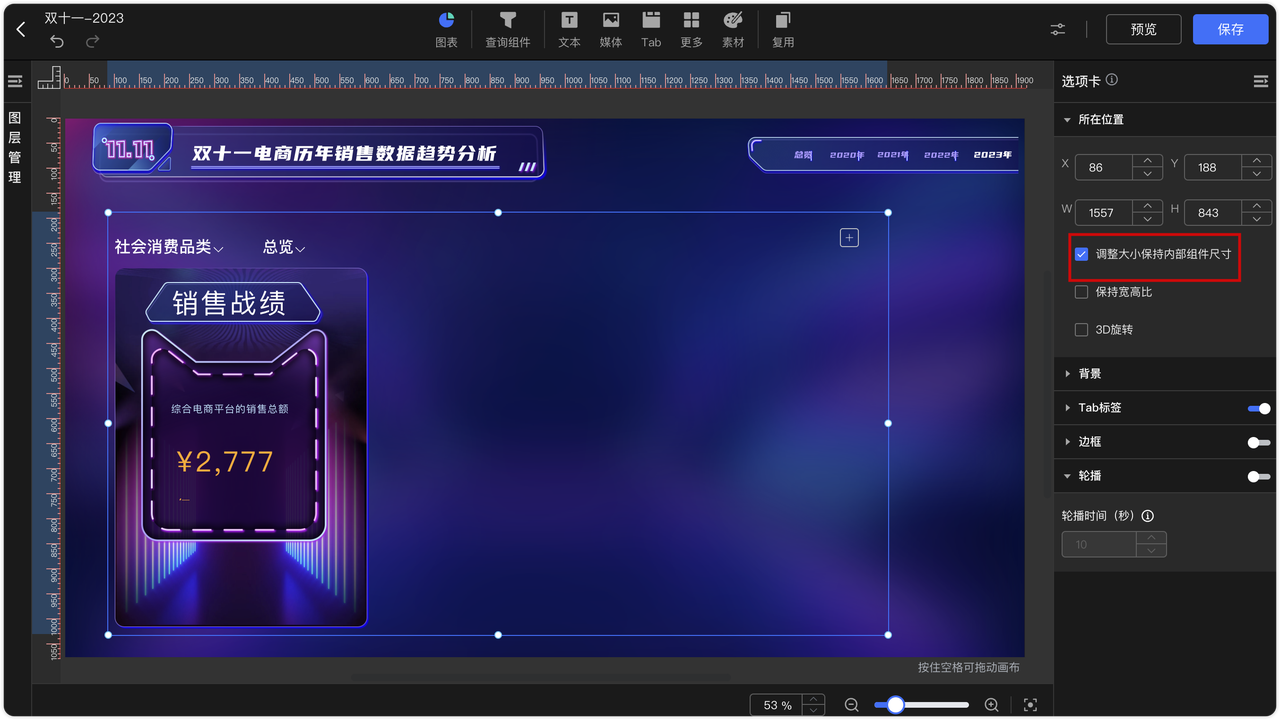Check the 3D旋转 option
Image resolution: width=1280 pixels, height=720 pixels.
tap(1081, 329)
